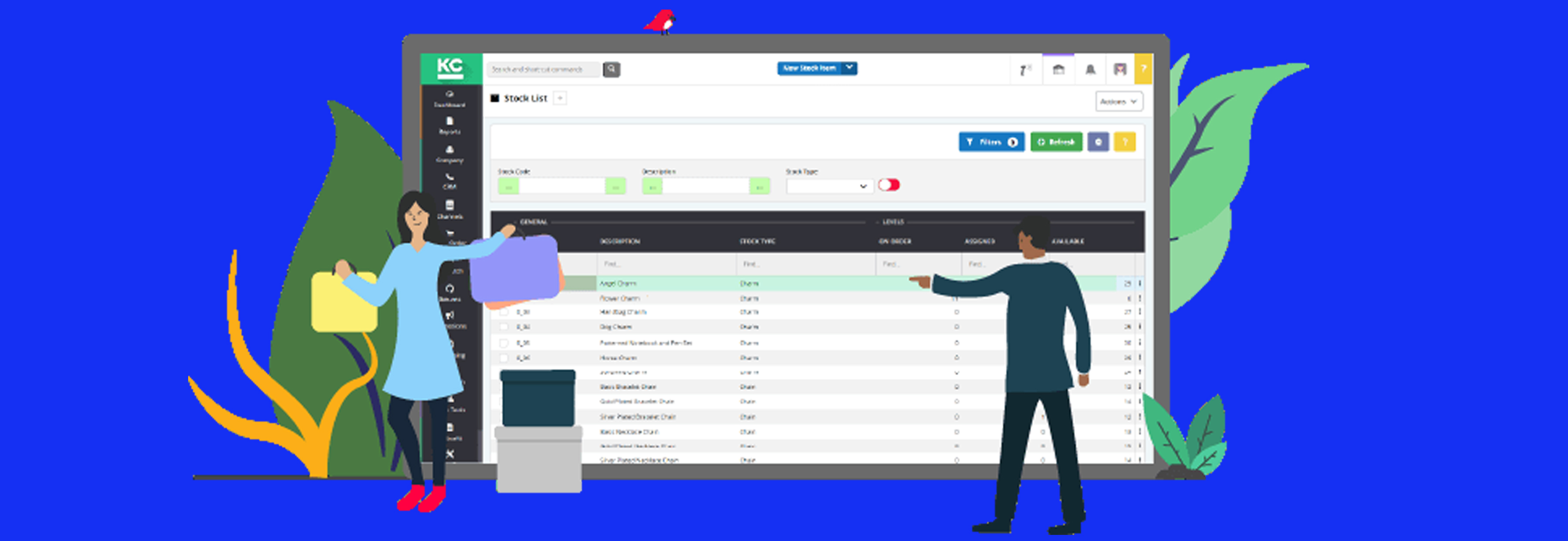
Task: Open the user avatar menu
Action: tap(1120, 69)
